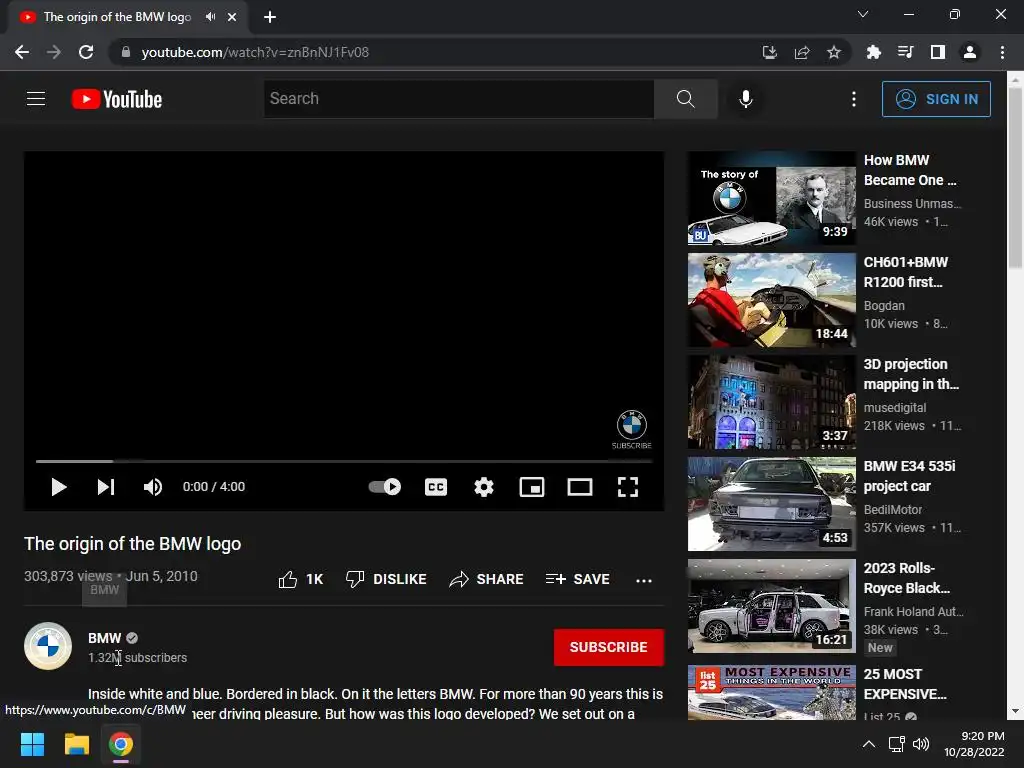
Task: Dislike the video
Action: (386, 579)
